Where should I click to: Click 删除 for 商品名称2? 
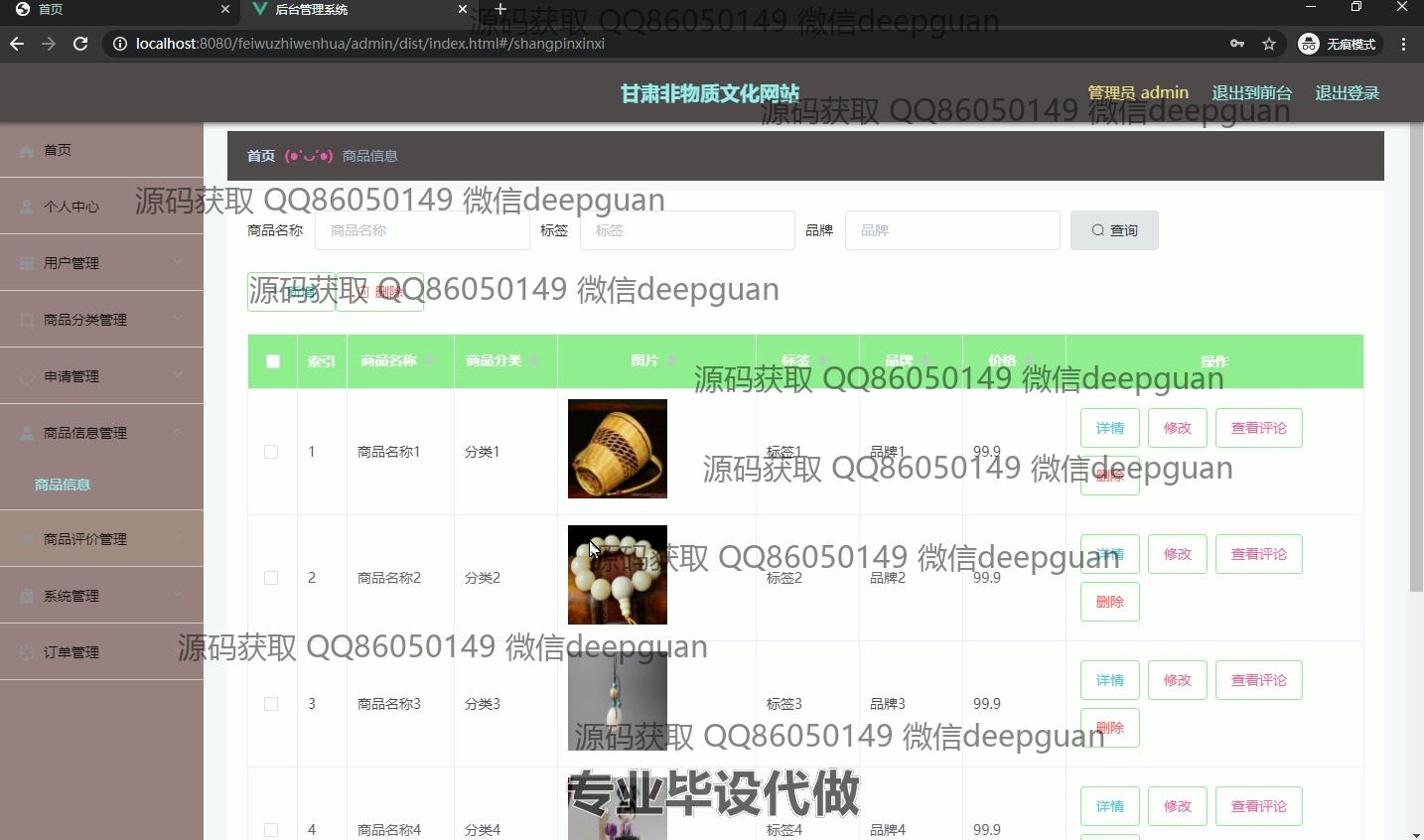click(x=1109, y=602)
